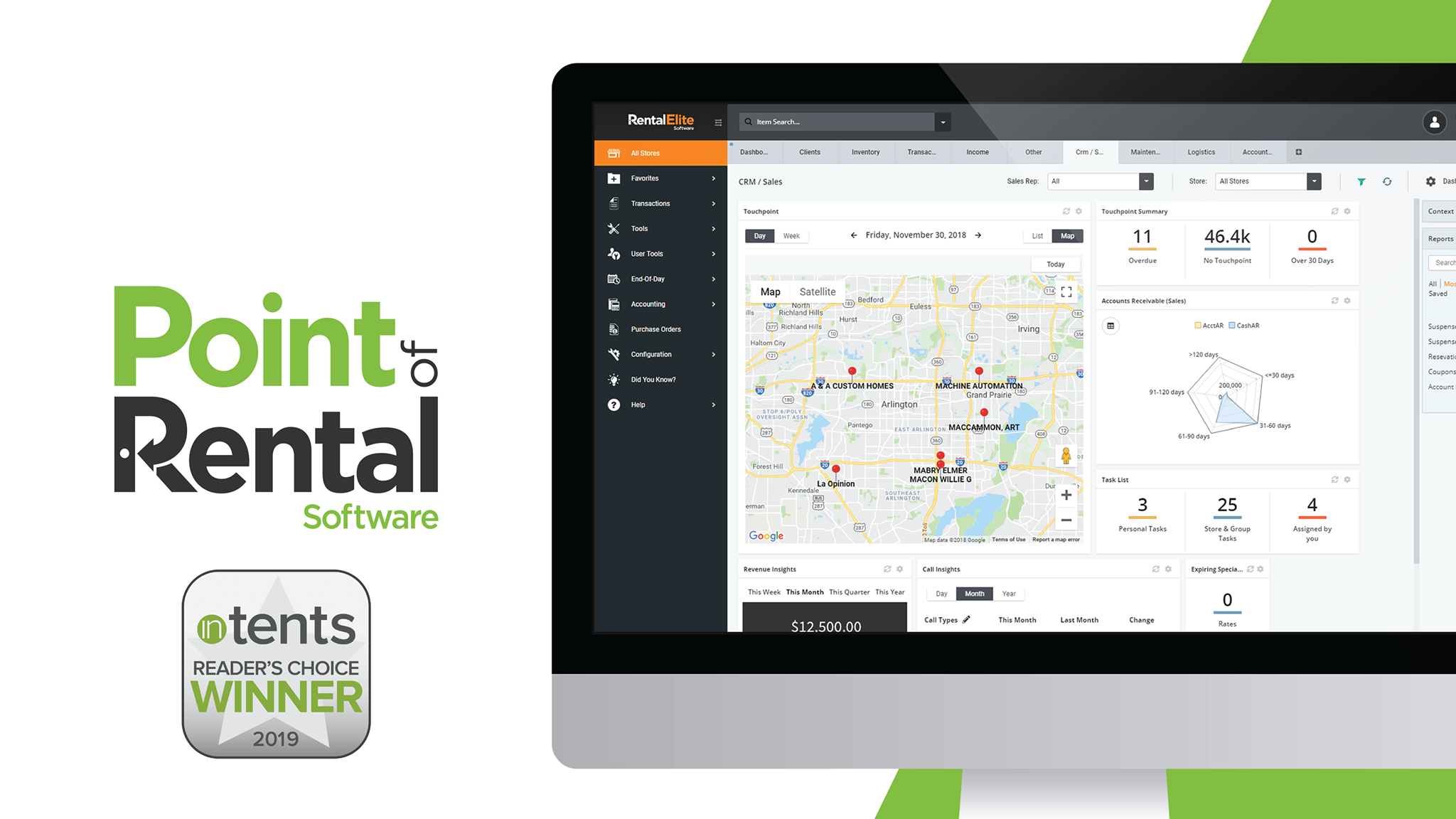Click the Transactions sidebar icon
1456x819 pixels.
614,203
